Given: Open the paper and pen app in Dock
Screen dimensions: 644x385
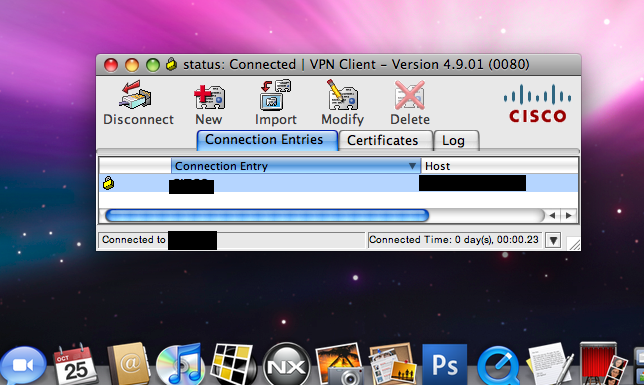Looking at the screenshot, I should coord(550,364).
